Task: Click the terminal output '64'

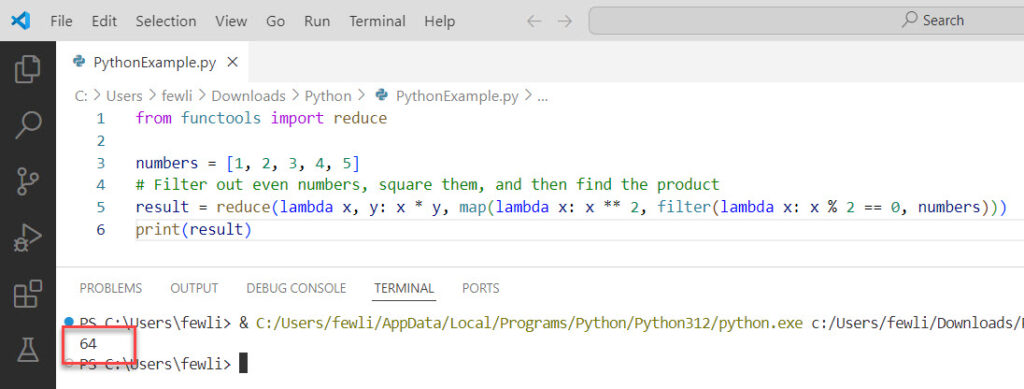Action: 88,343
